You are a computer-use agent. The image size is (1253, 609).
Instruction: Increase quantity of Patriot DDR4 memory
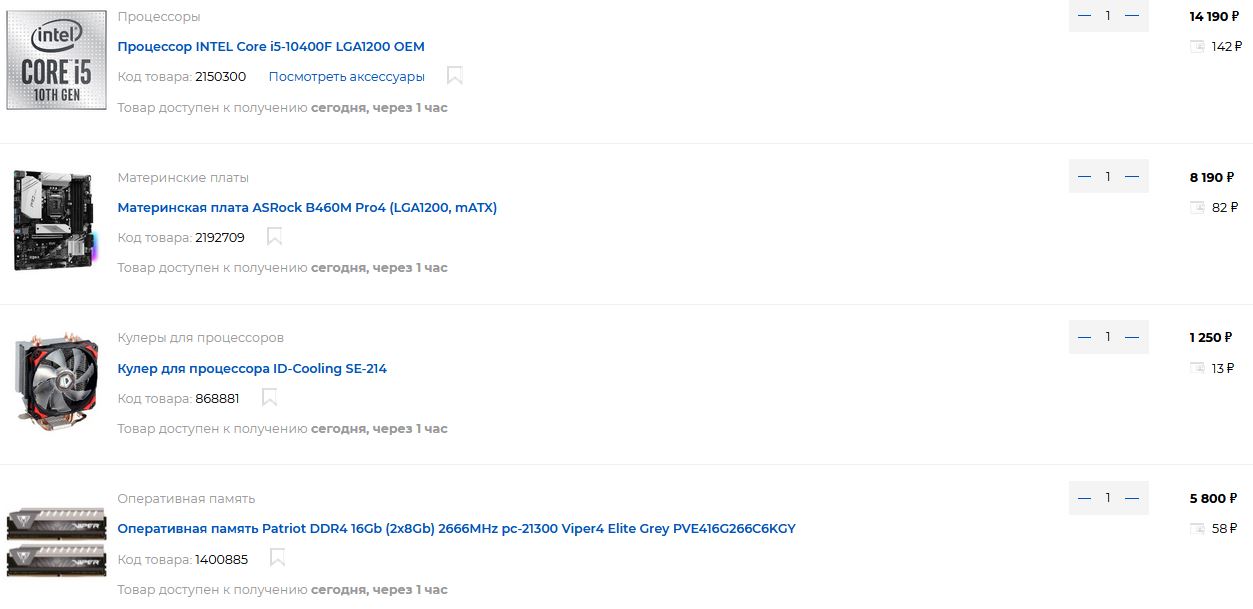1132,498
